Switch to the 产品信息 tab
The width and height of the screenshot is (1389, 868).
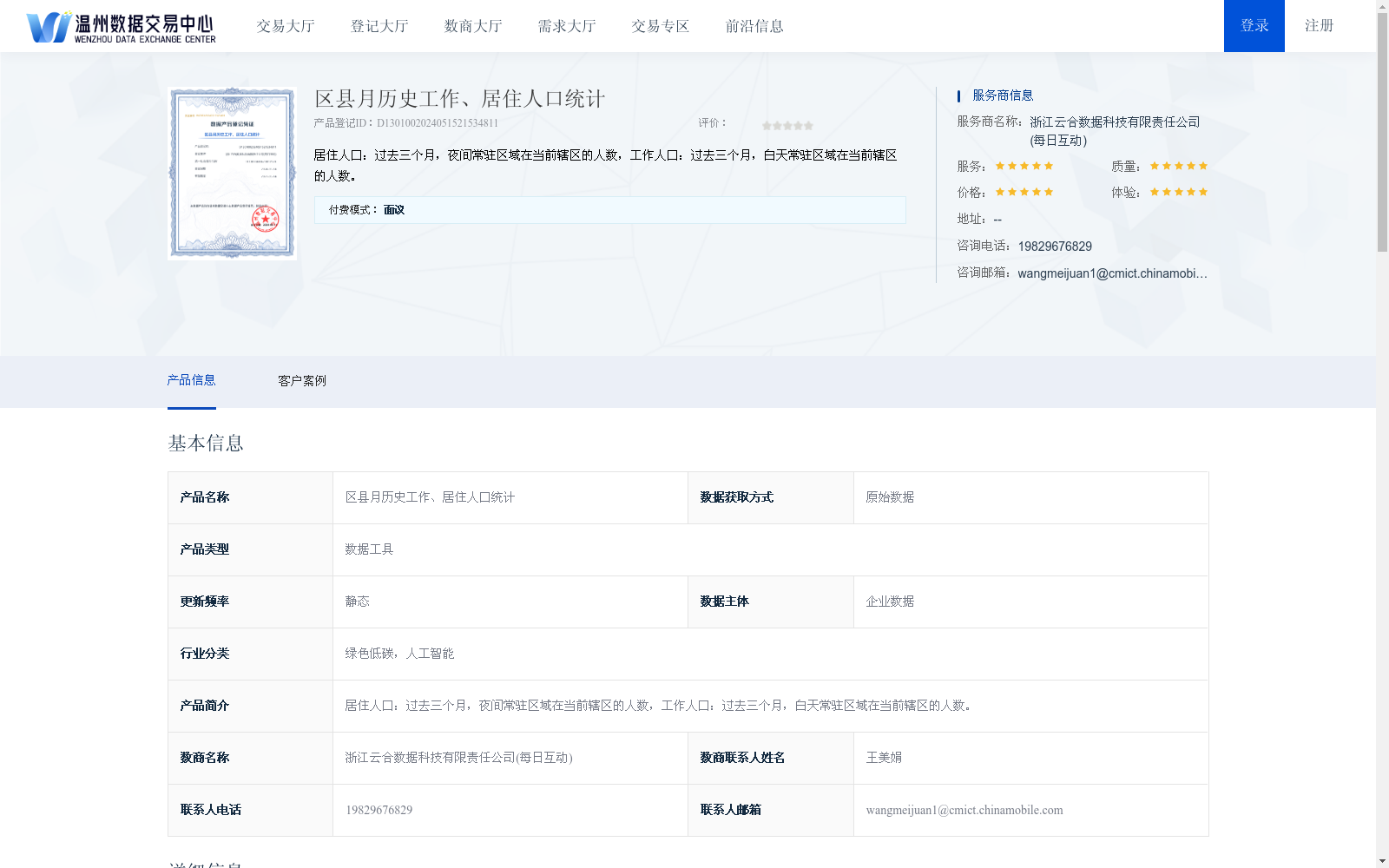point(191,380)
